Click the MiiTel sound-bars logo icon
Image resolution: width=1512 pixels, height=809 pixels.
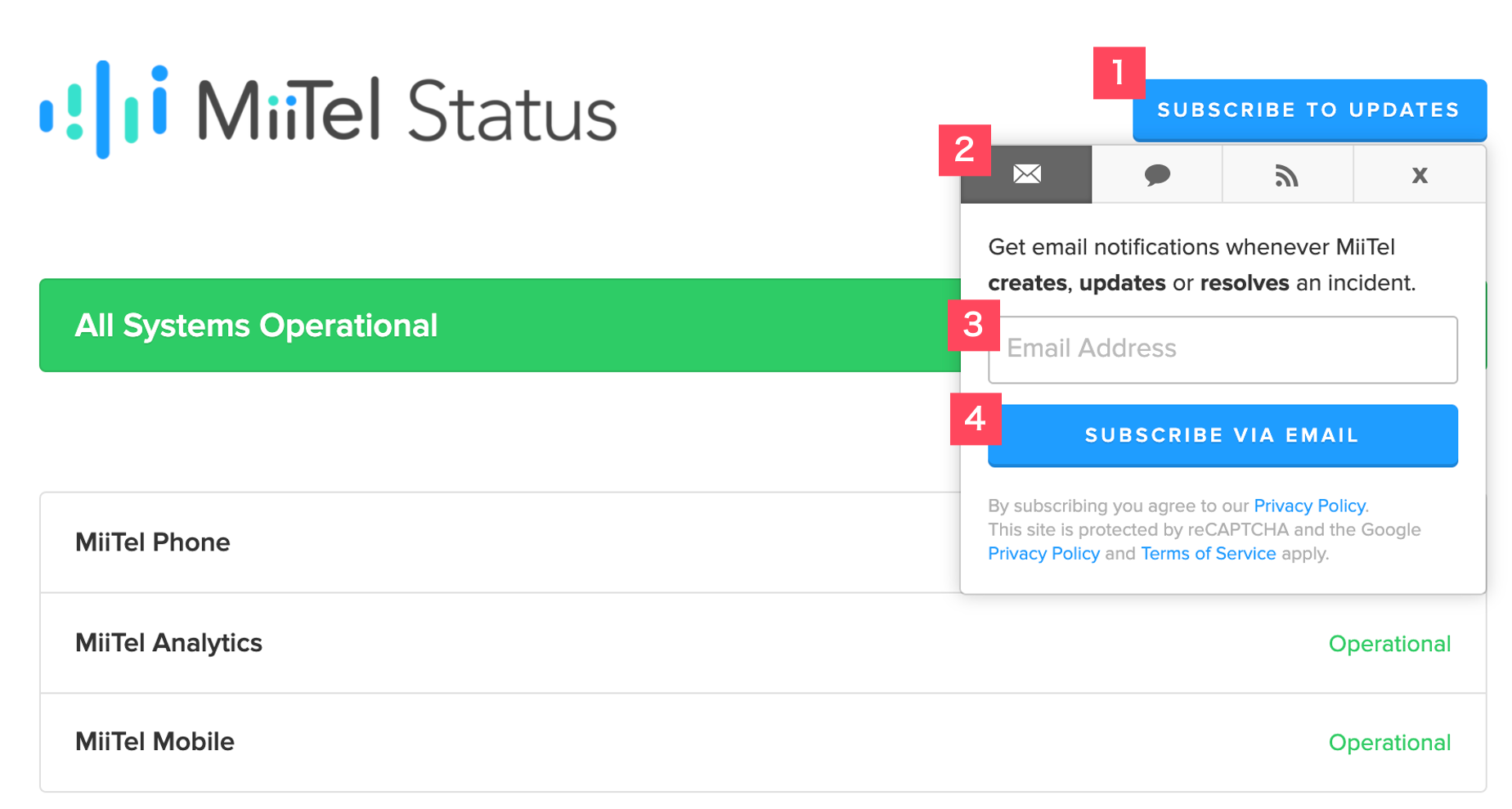coord(103,110)
